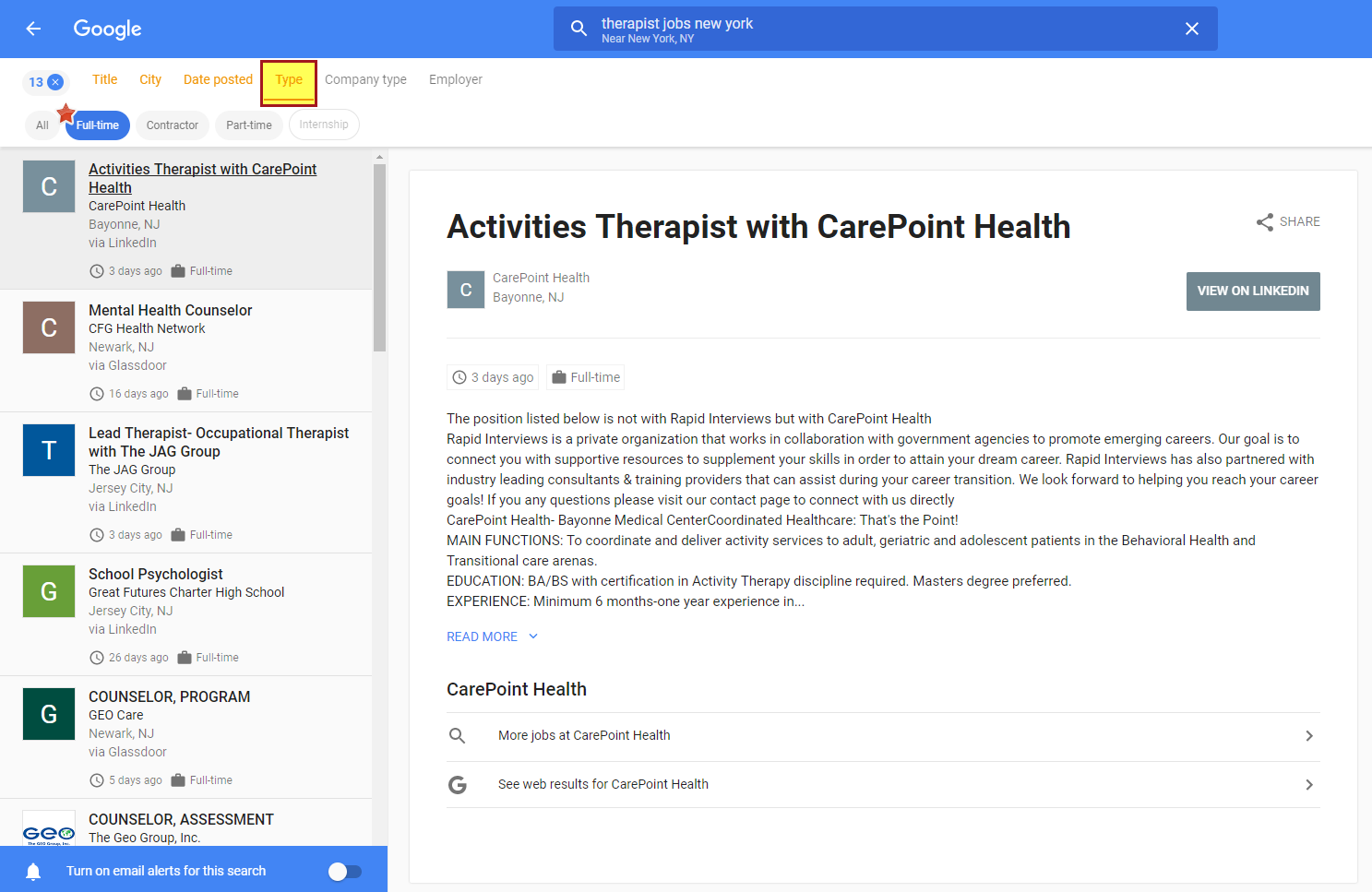Click VIEW ON LINKEDIN button
This screenshot has height=892, width=1372.
point(1253,291)
